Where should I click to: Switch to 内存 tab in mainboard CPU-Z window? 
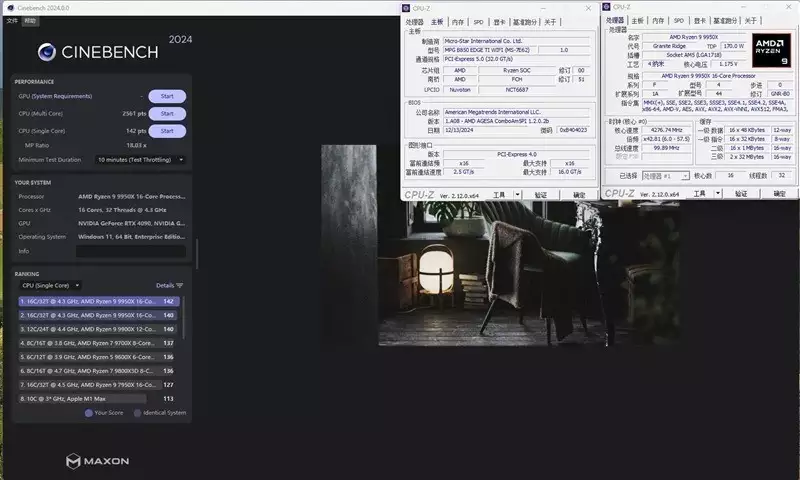point(458,22)
